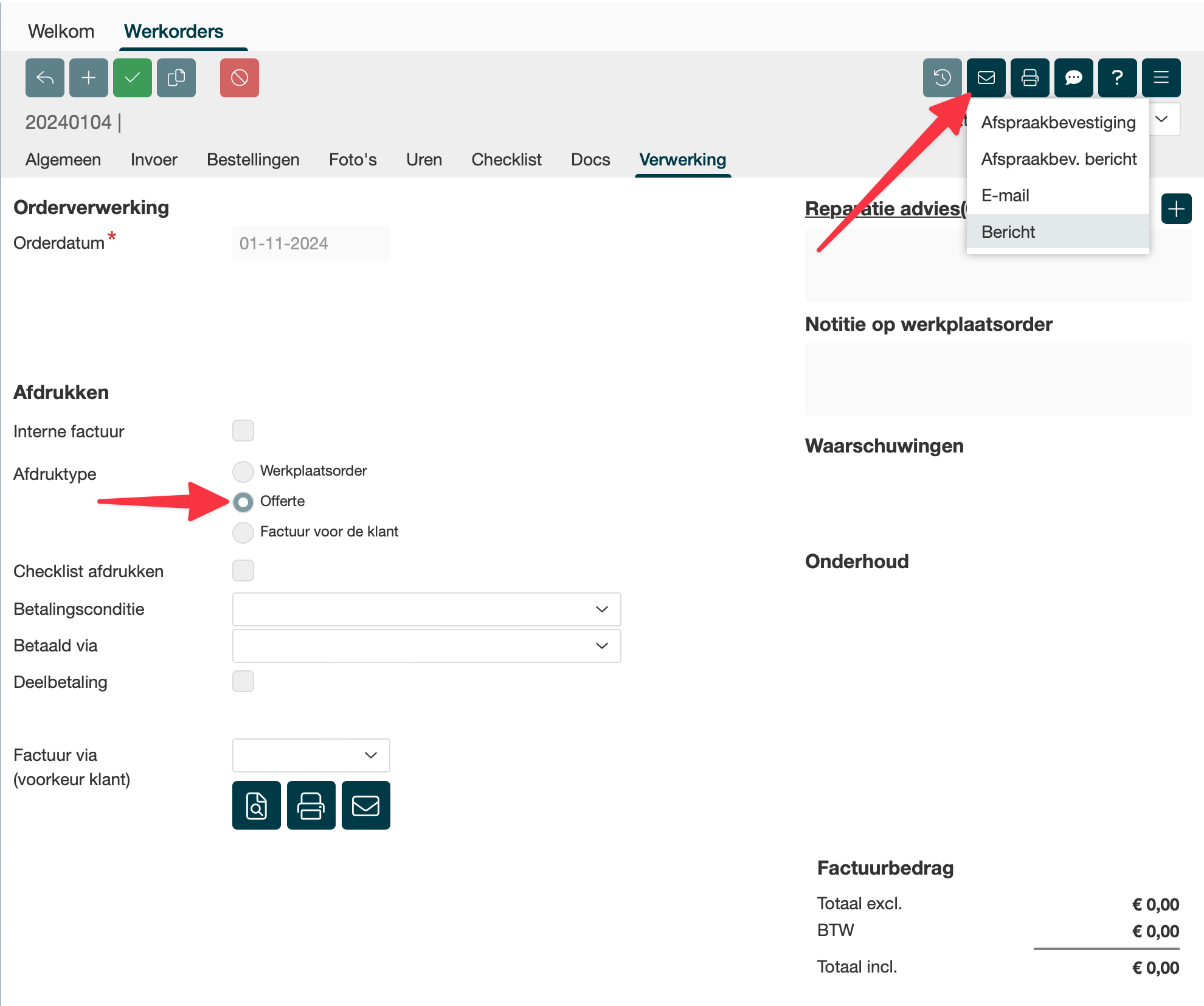
Task: Open the chat bubble icon
Action: point(1073,78)
